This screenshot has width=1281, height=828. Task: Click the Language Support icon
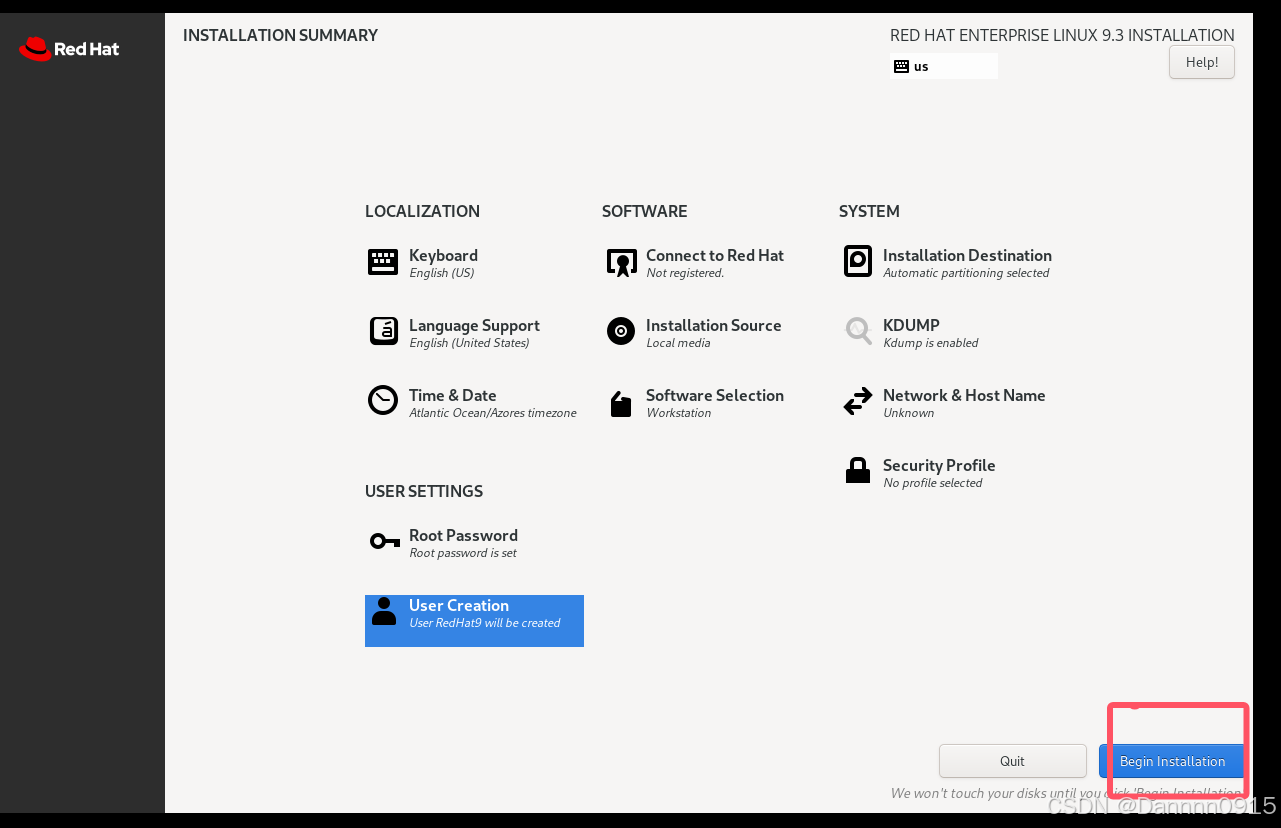tap(383, 331)
